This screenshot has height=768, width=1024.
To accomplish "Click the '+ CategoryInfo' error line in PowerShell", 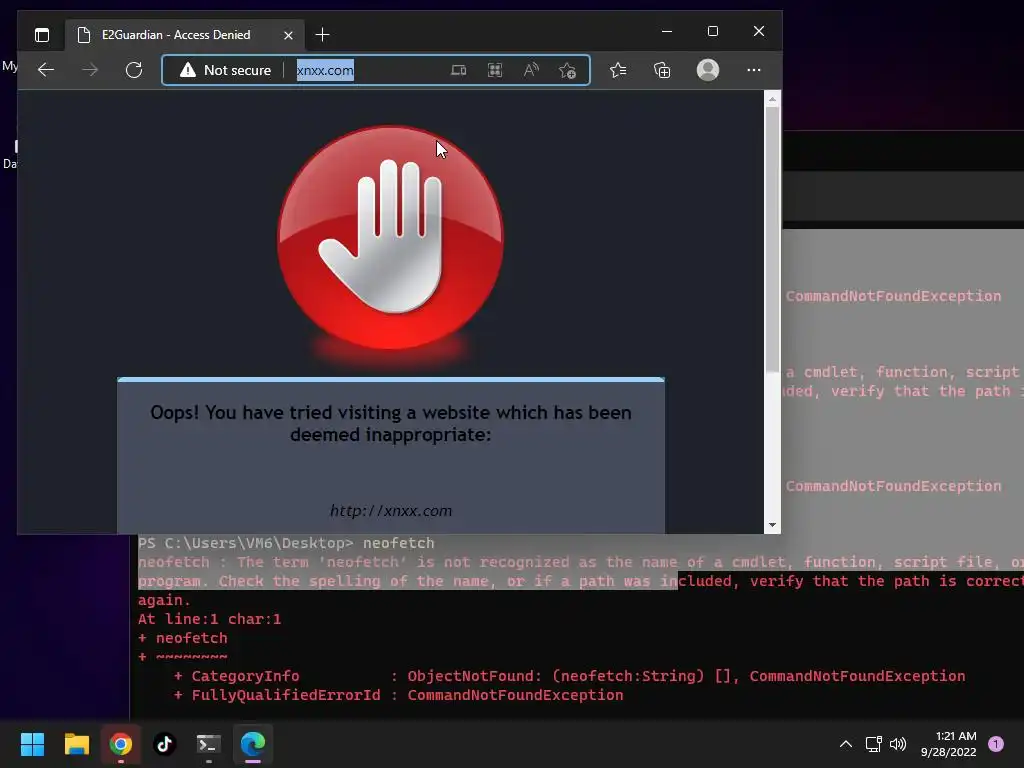I will 569,676.
